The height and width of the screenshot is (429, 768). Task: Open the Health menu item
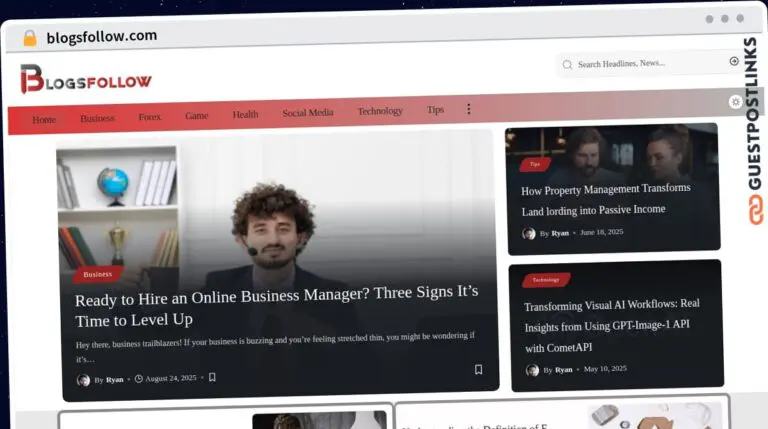tap(245, 114)
